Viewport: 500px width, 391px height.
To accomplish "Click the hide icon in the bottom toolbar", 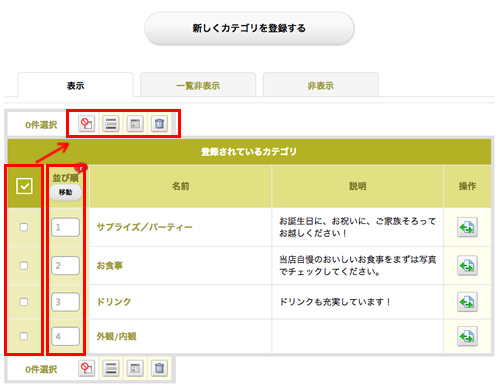I will pyautogui.click(x=87, y=368).
